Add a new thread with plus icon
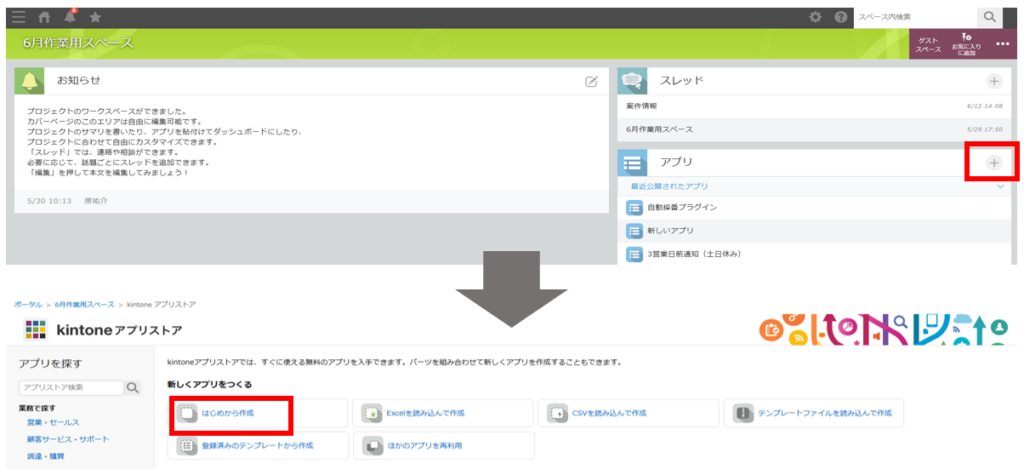The width and height of the screenshot is (1024, 469). (x=993, y=81)
